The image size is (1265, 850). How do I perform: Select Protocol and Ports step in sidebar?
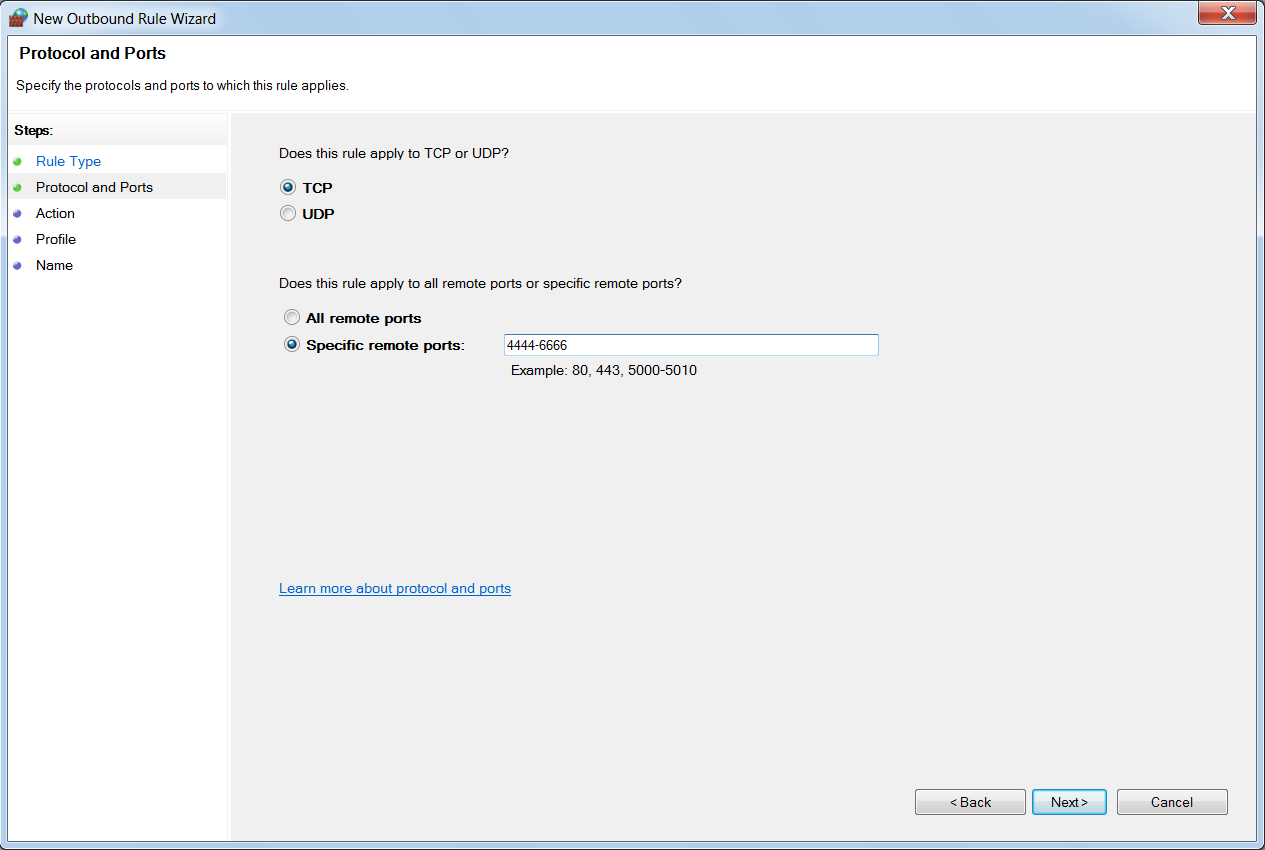point(94,187)
